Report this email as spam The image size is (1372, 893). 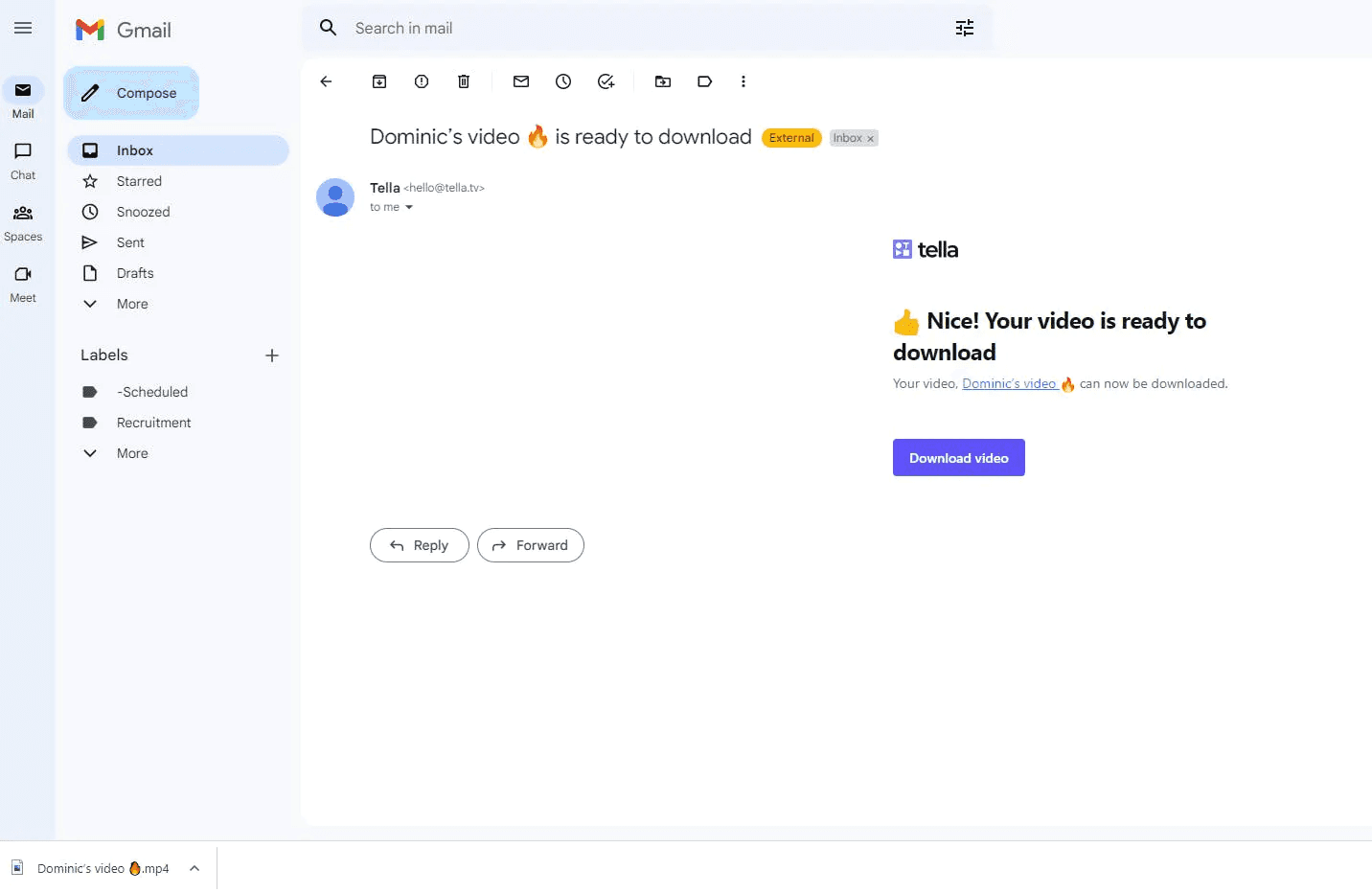point(422,81)
